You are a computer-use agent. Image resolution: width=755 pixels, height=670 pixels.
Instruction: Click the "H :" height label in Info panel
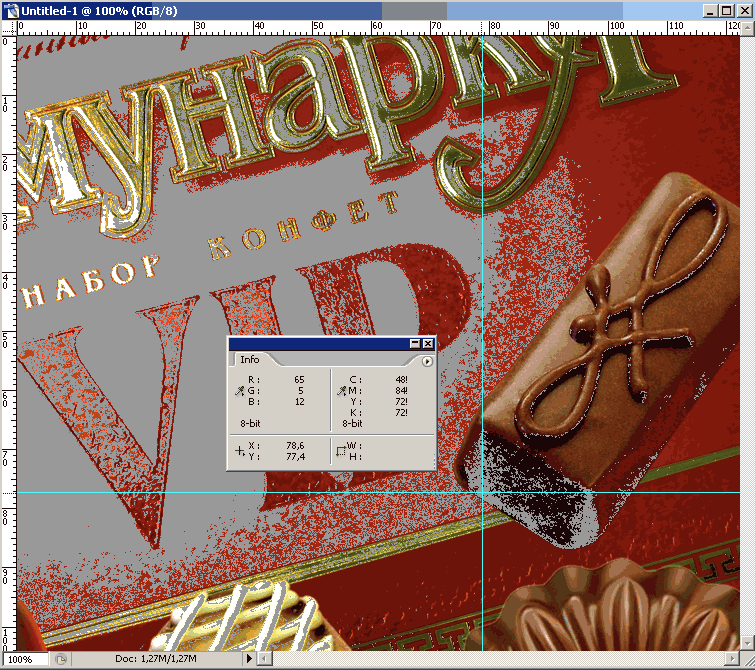(x=355, y=457)
